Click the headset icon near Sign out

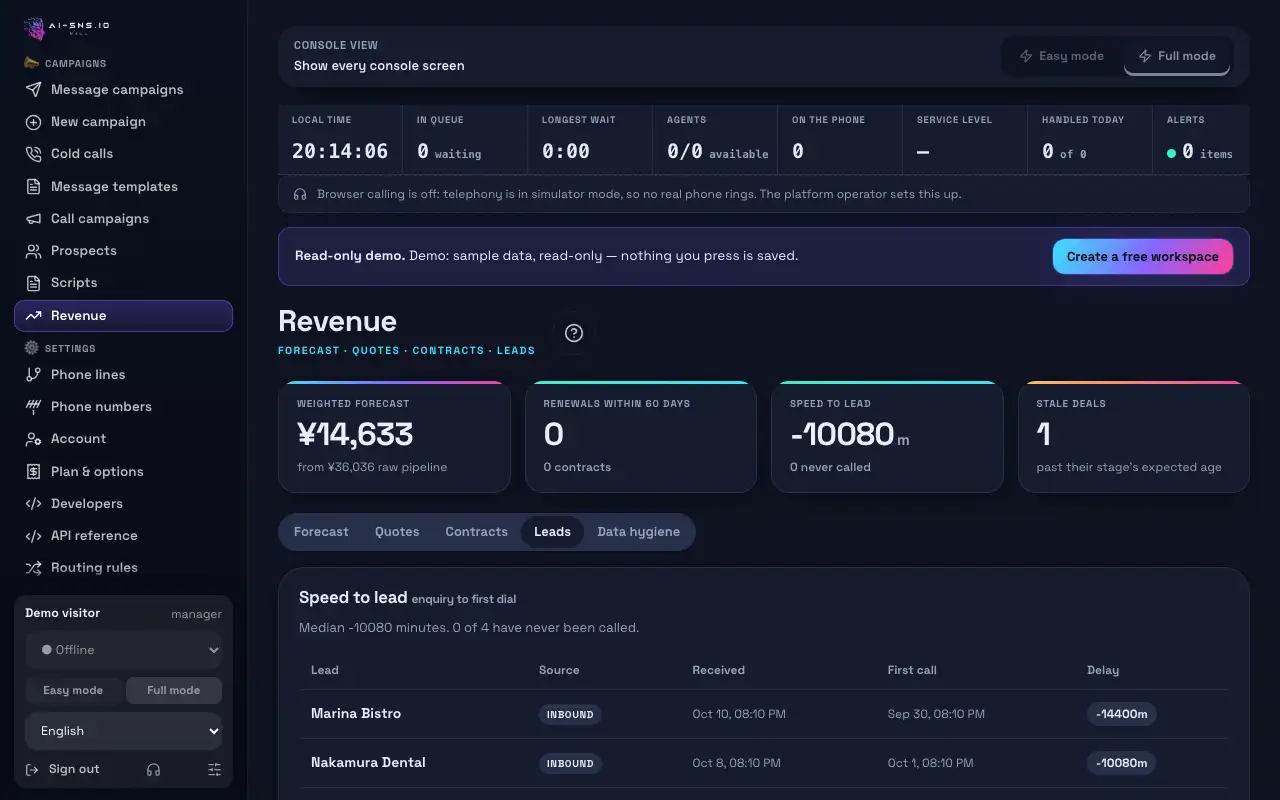pos(154,770)
